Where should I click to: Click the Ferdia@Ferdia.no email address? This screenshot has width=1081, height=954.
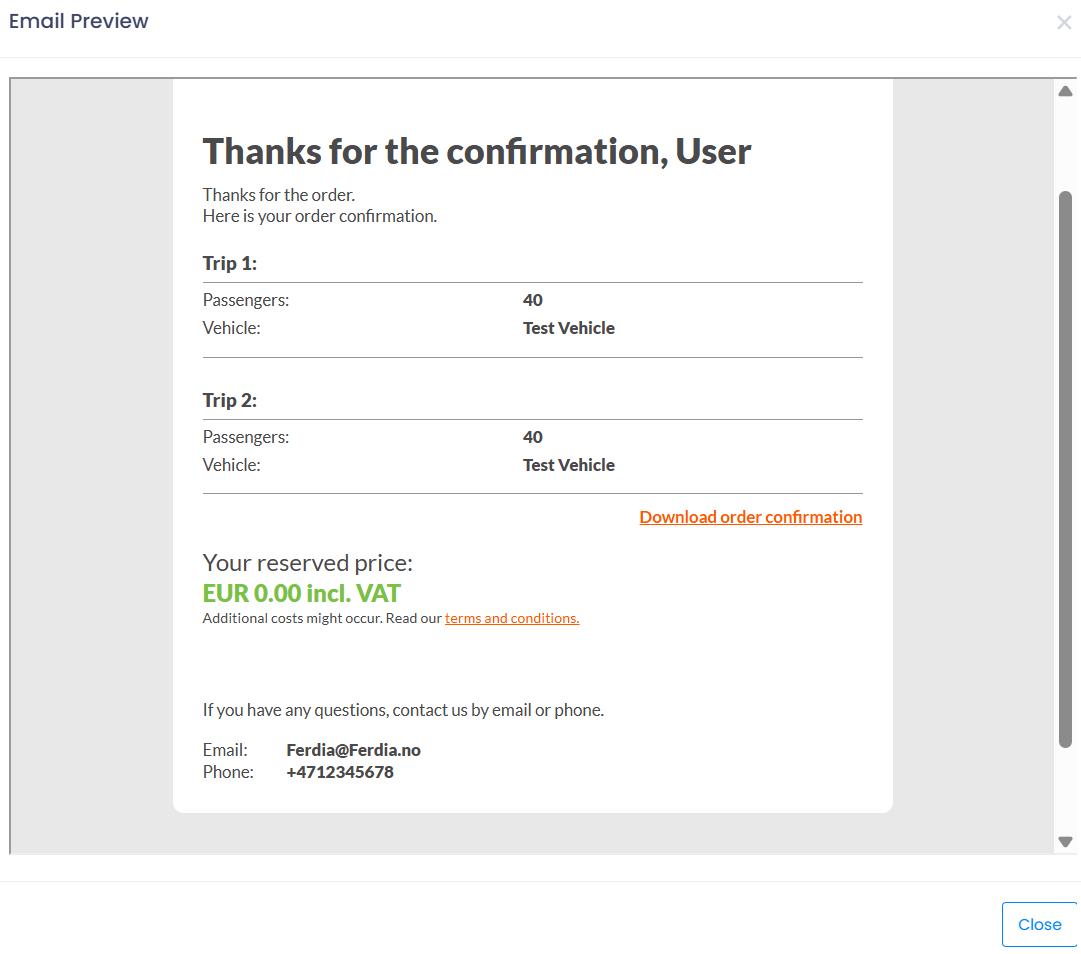(x=353, y=750)
